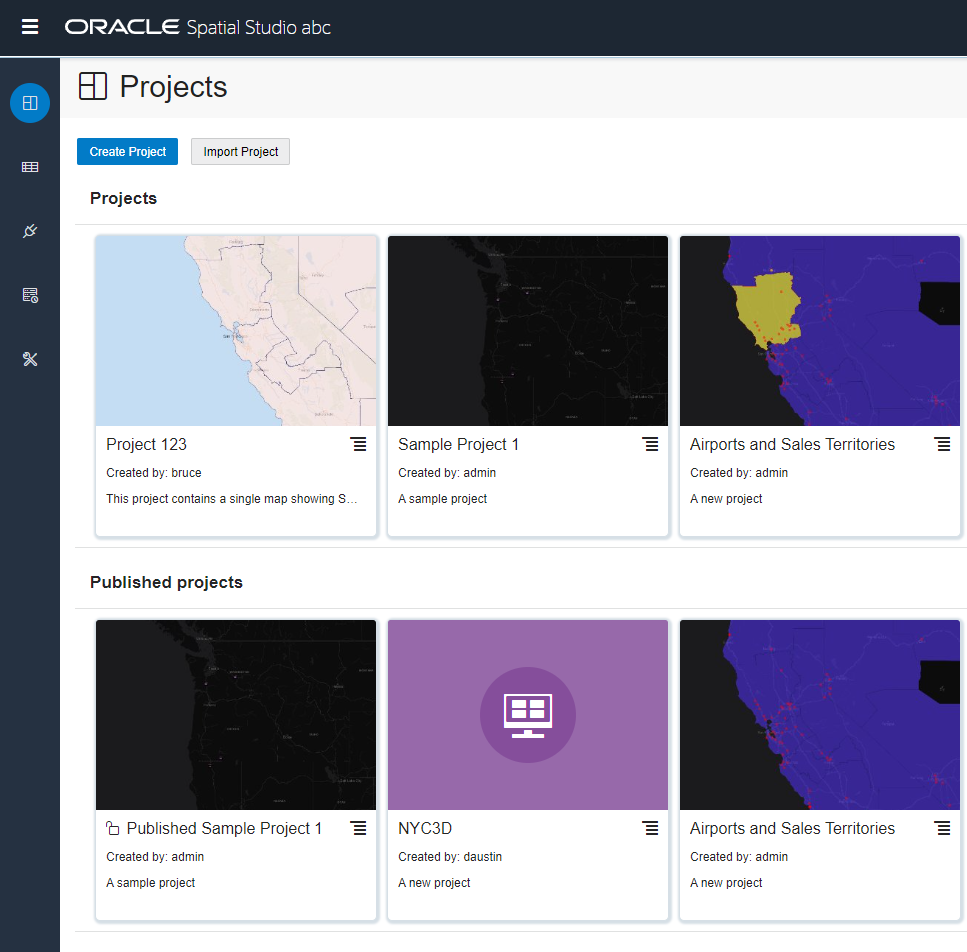Screen dimensions: 967x952
Task: Click the unlocked padlock icon on Published Sample Project 1
Action: tap(112, 828)
